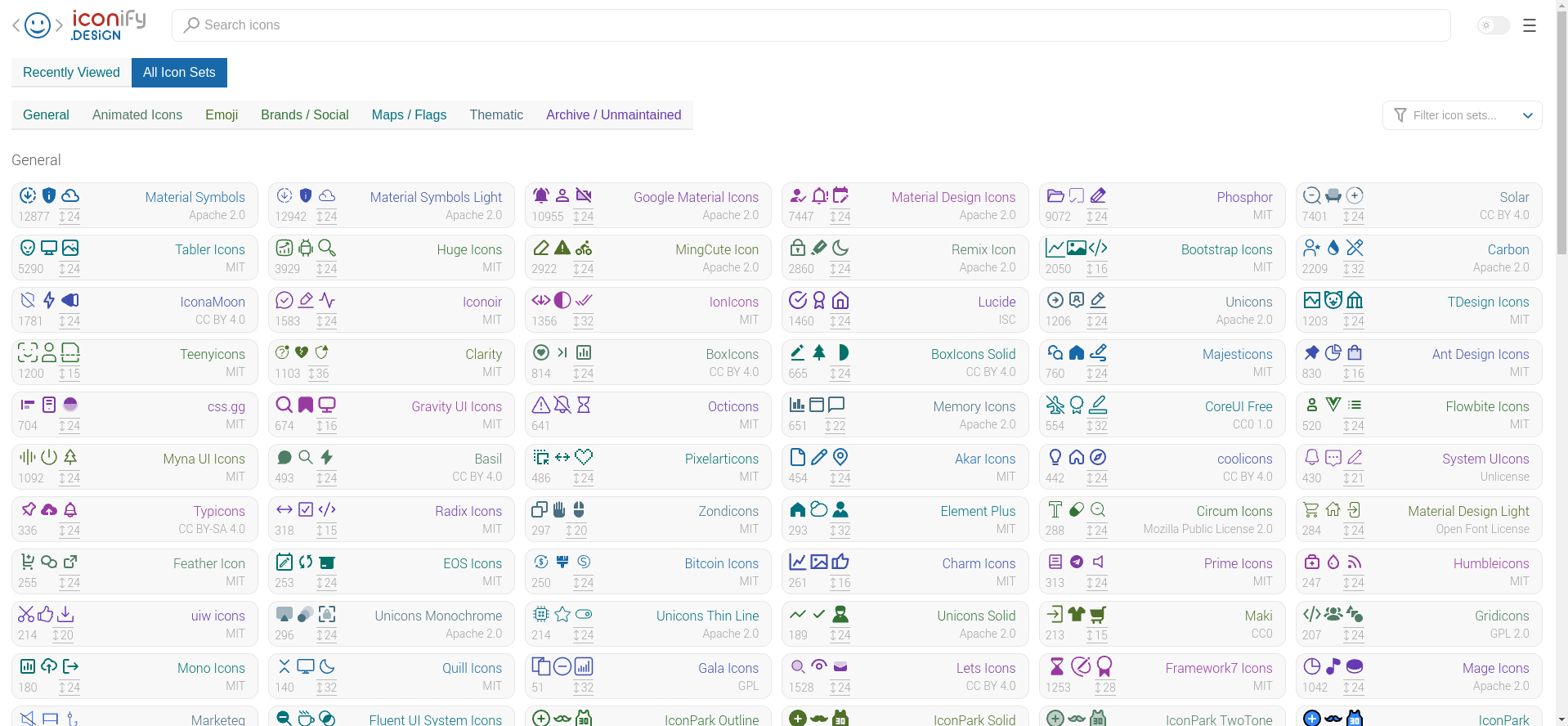Click the padlock icon in Remix Icon card
1568x726 pixels.
[798, 248]
